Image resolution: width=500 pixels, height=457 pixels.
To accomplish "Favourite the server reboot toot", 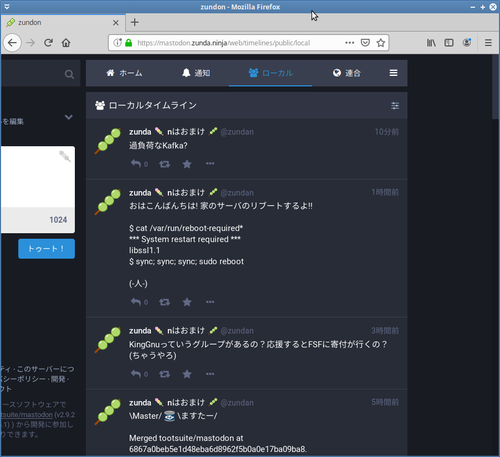I will pyautogui.click(x=187, y=302).
